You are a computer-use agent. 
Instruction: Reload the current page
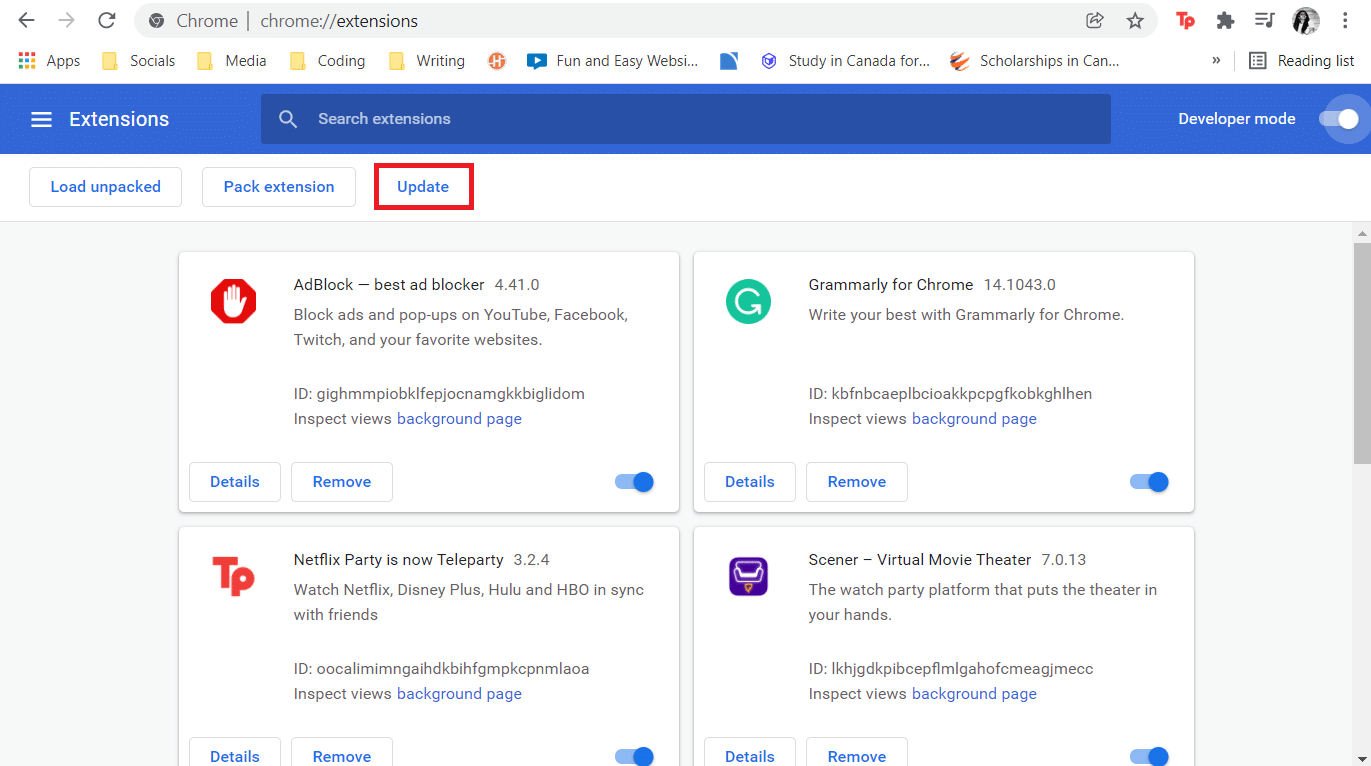(106, 21)
